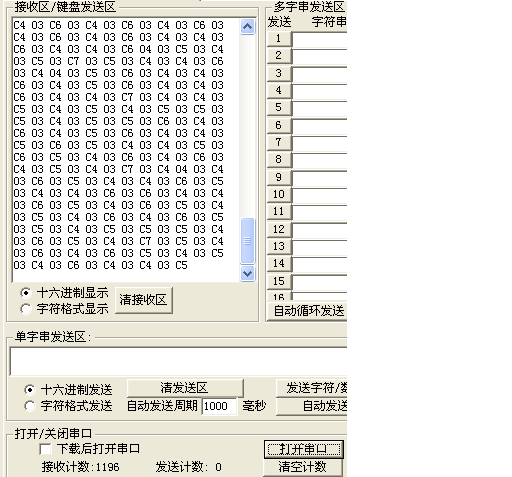
Task: Click multi-string send button 5
Action: 279,108
